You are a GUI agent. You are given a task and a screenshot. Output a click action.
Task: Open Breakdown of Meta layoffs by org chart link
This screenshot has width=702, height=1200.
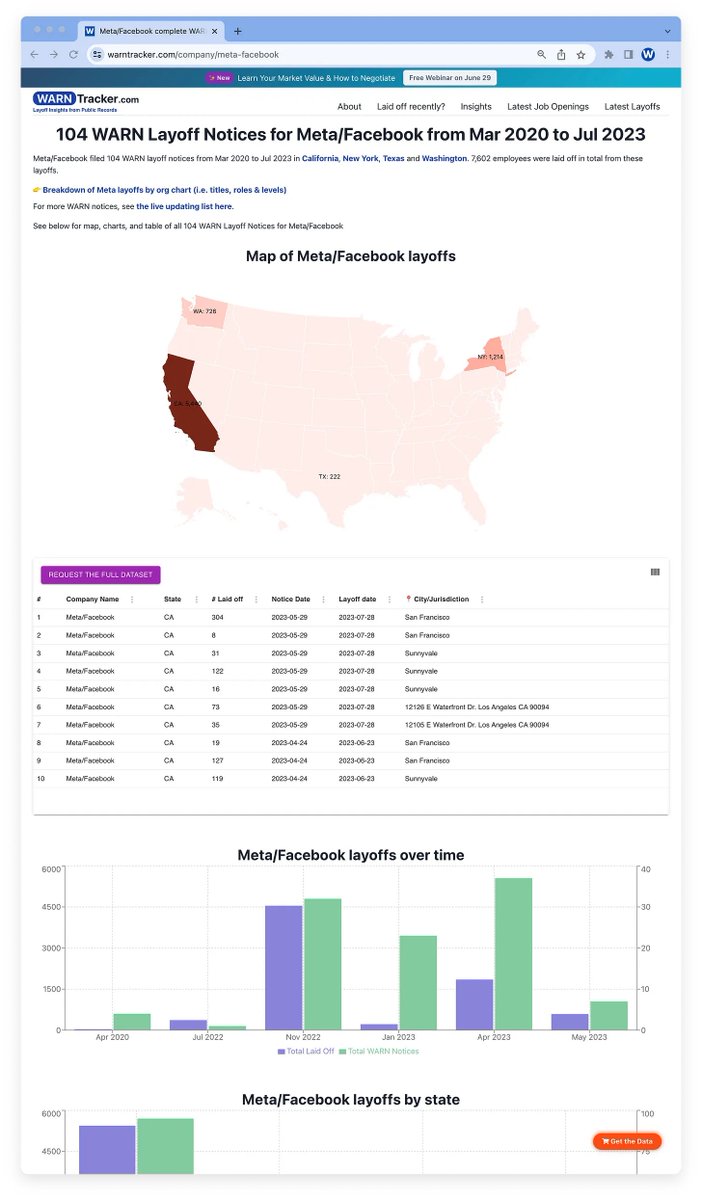pos(164,189)
